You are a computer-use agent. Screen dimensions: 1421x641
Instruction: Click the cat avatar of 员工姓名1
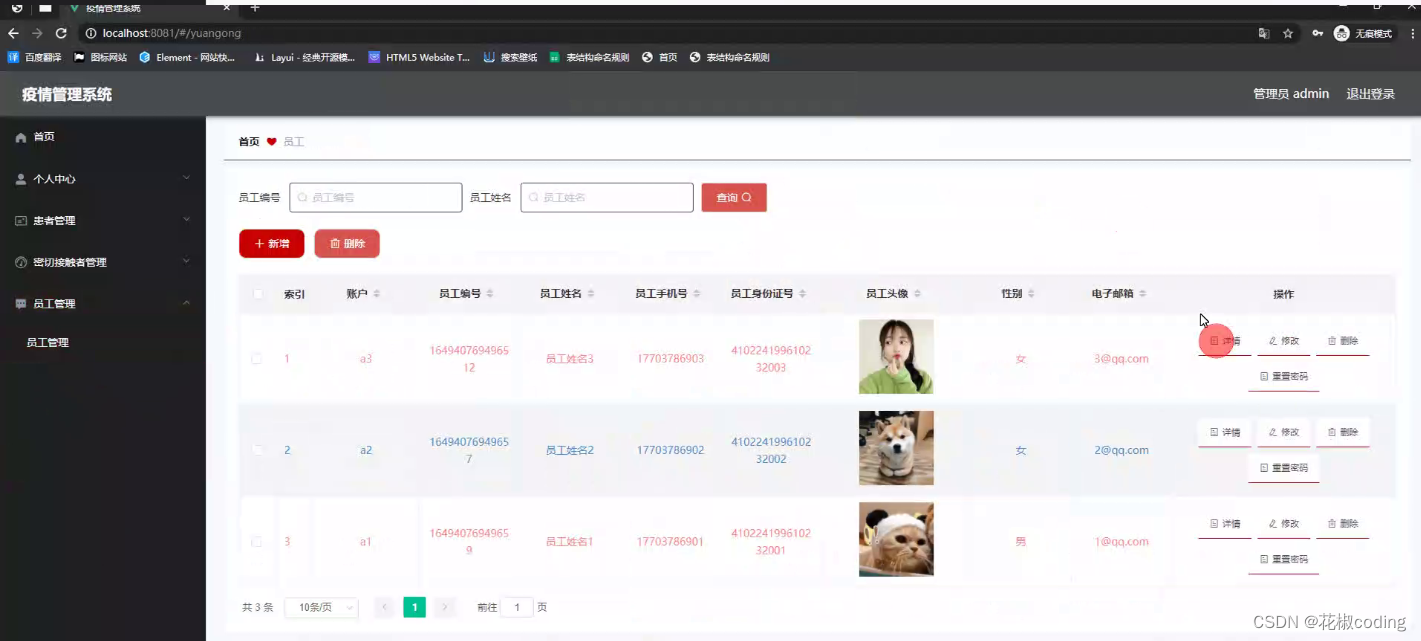(x=896, y=539)
